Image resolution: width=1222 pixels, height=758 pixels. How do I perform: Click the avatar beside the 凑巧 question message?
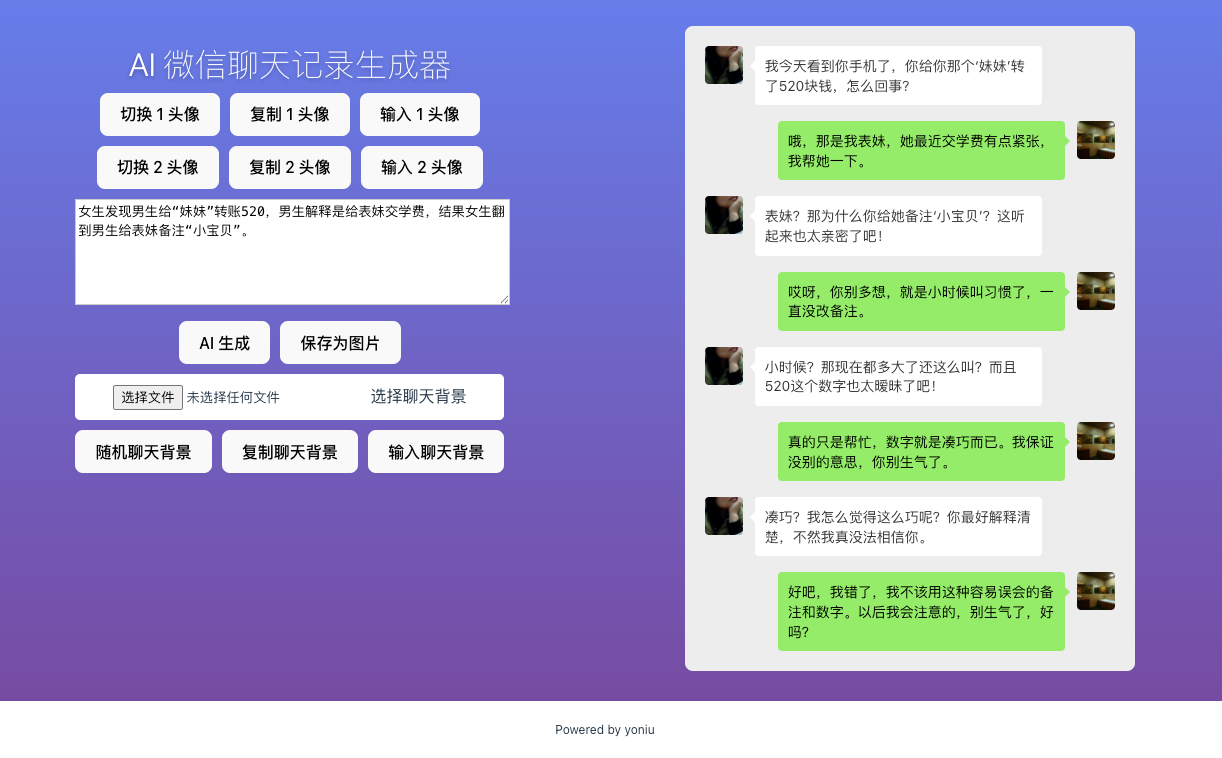point(723,516)
